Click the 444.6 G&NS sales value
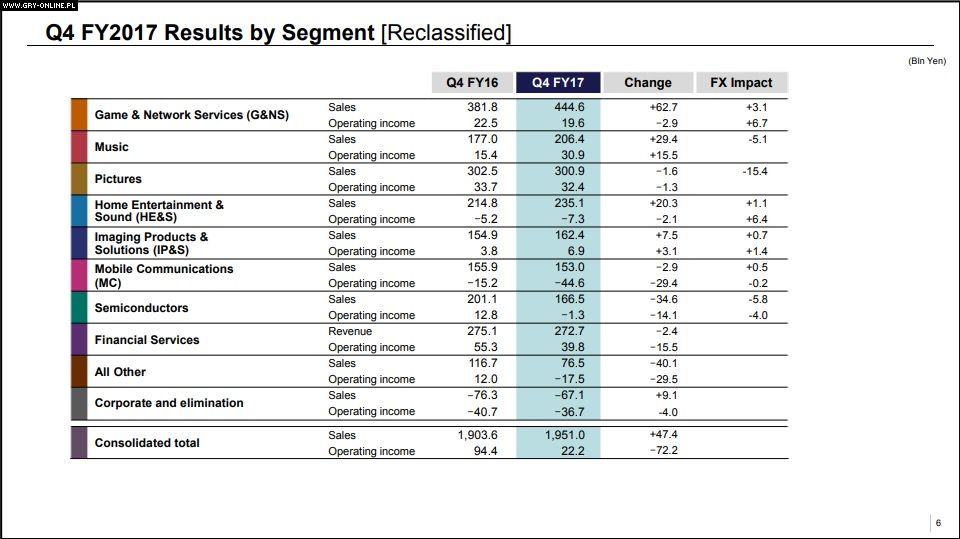Screen dimensions: 960x539 567,107
